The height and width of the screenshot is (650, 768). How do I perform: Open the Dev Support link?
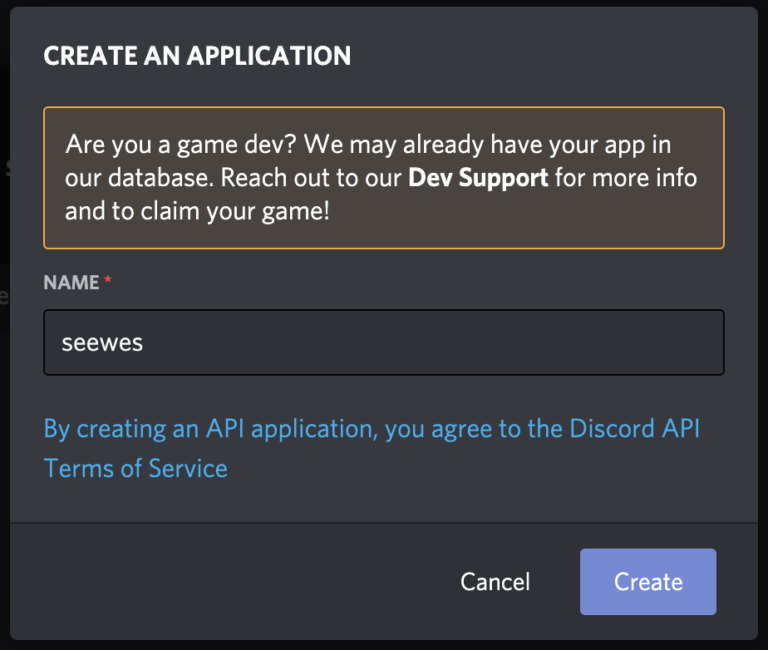pos(478,177)
